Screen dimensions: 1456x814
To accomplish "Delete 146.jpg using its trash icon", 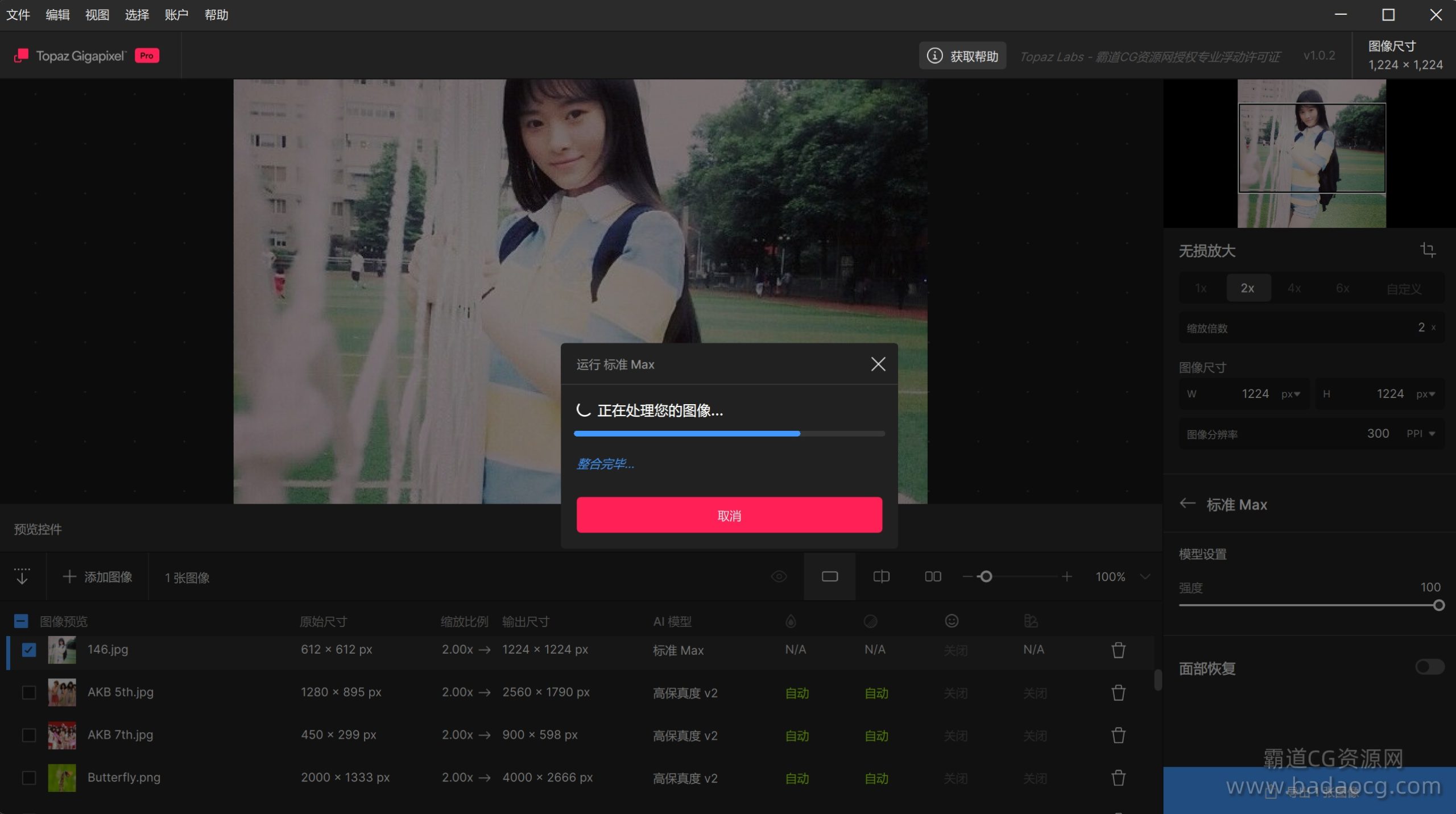I will click(x=1118, y=650).
